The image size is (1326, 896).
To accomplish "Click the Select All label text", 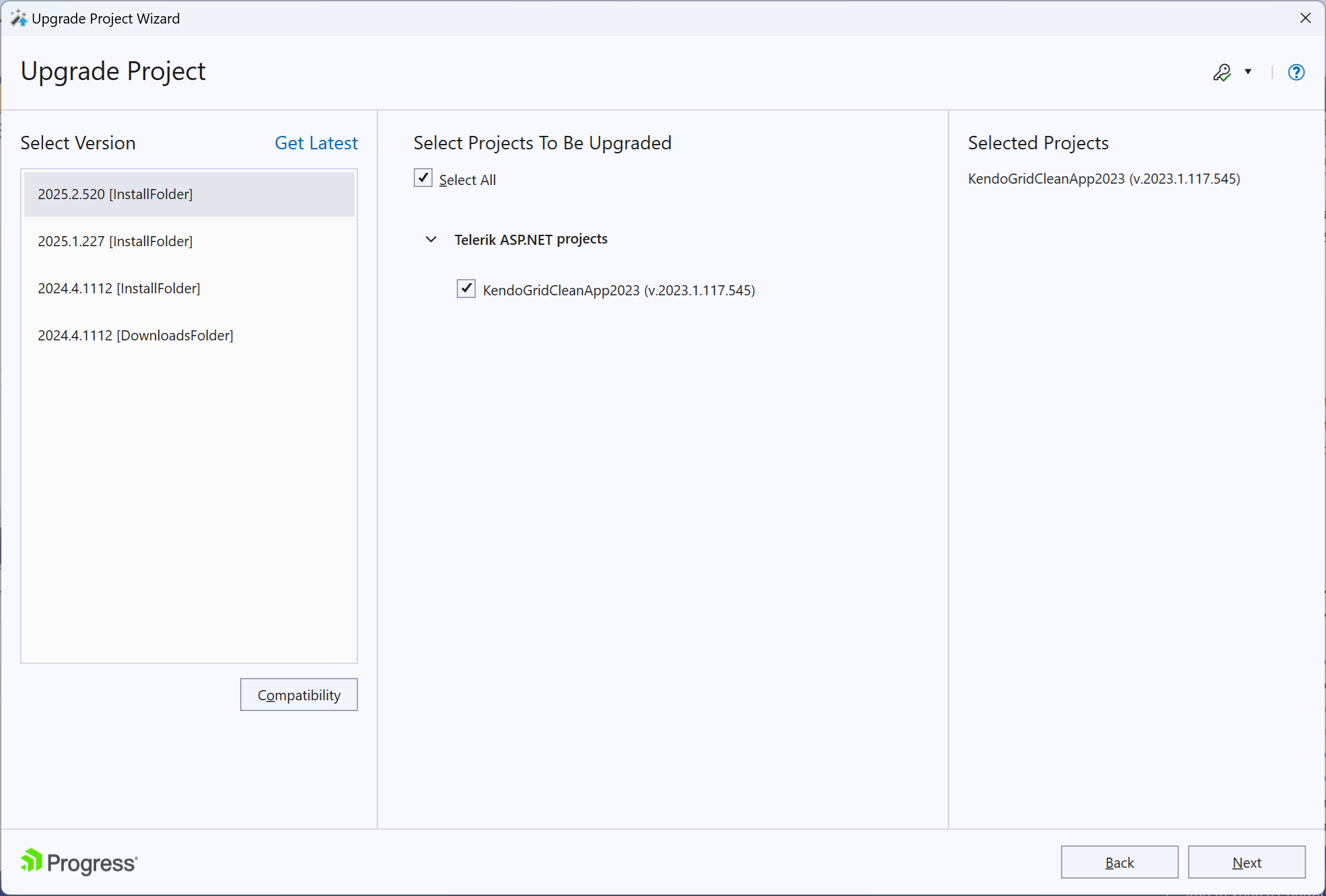I will coord(467,180).
